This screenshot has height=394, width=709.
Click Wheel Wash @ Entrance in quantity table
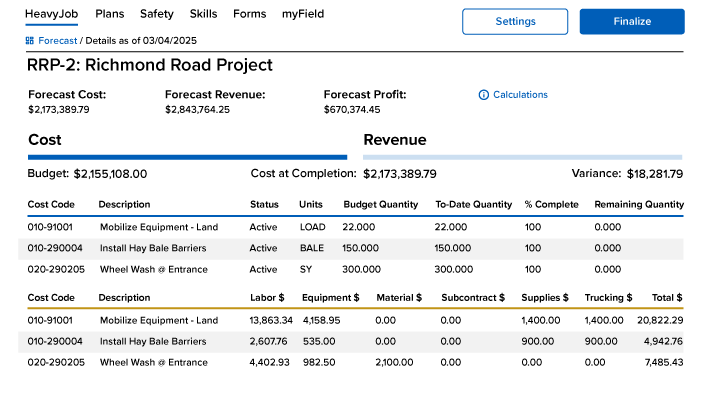click(154, 269)
